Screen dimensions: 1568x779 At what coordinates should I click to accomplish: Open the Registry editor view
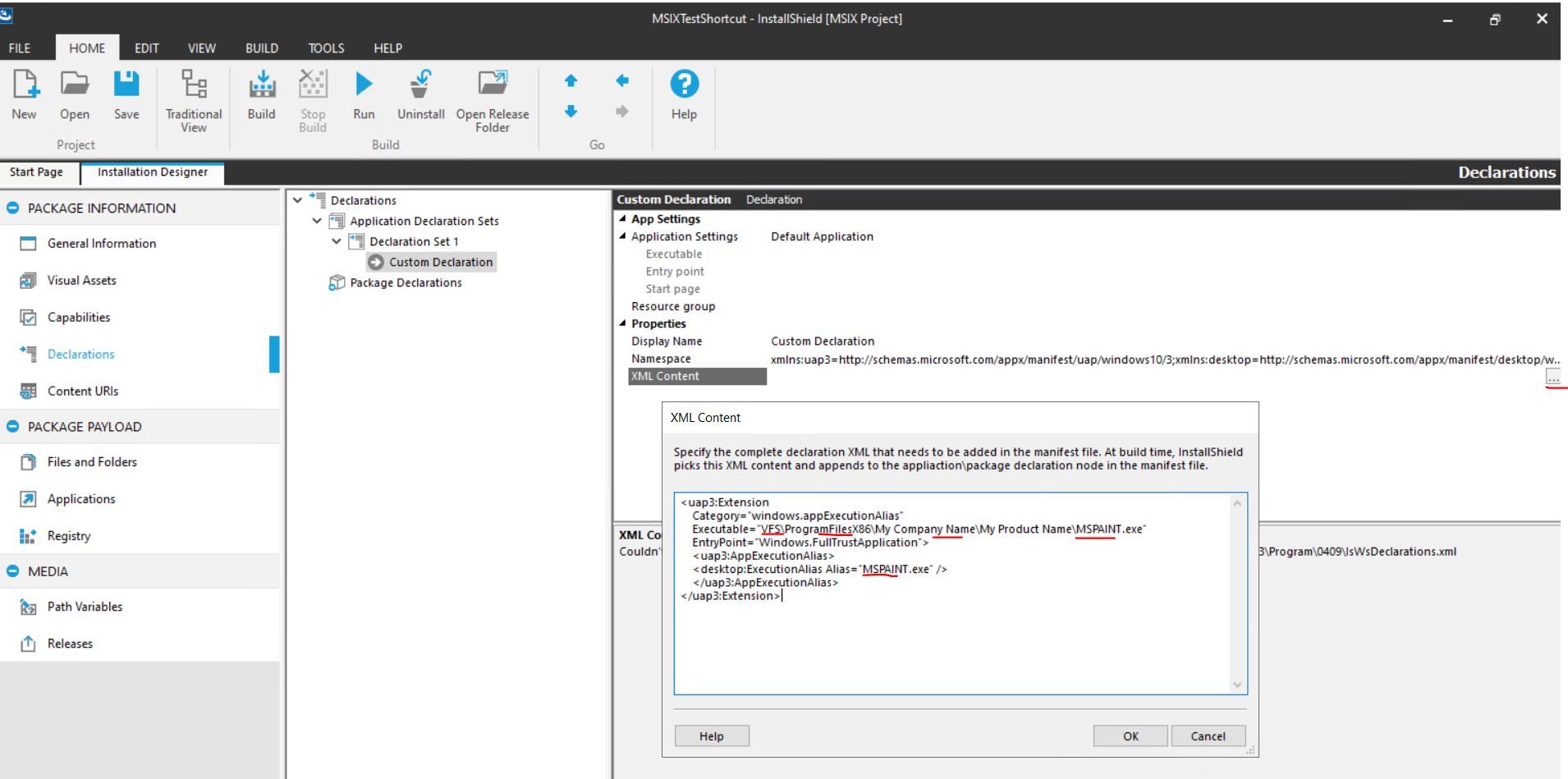(x=69, y=535)
